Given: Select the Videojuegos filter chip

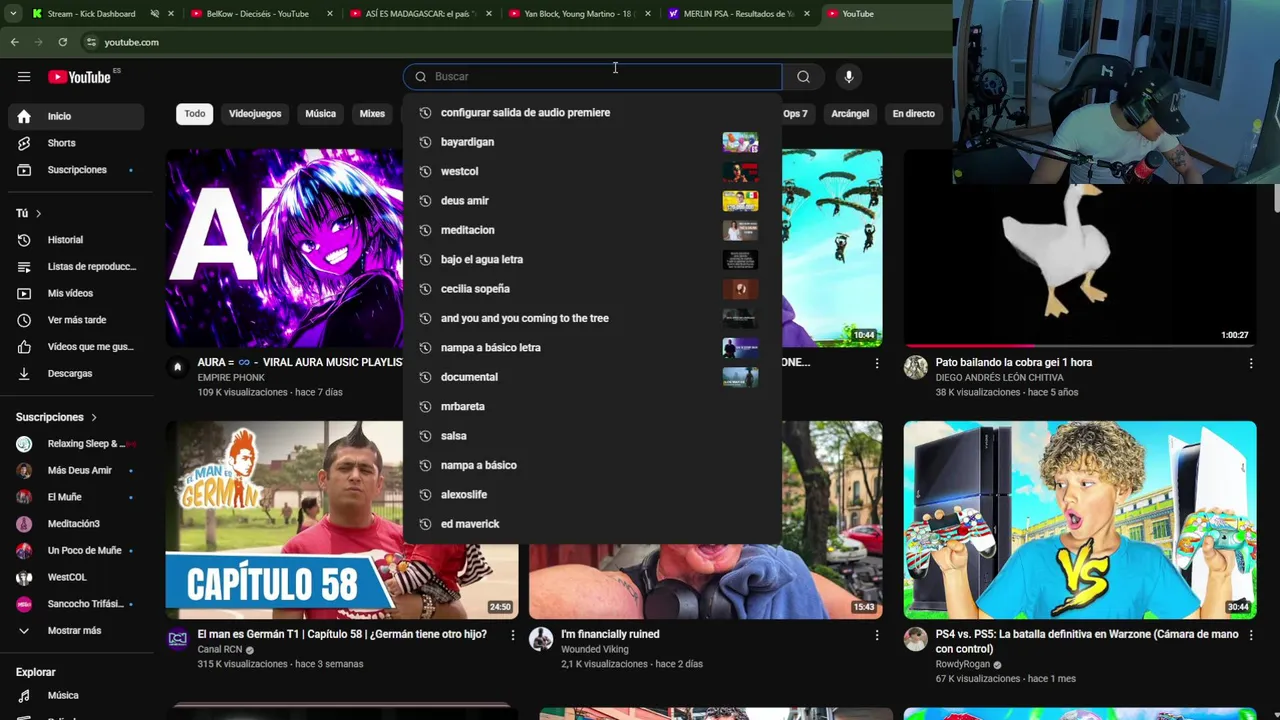Looking at the screenshot, I should [x=255, y=114].
